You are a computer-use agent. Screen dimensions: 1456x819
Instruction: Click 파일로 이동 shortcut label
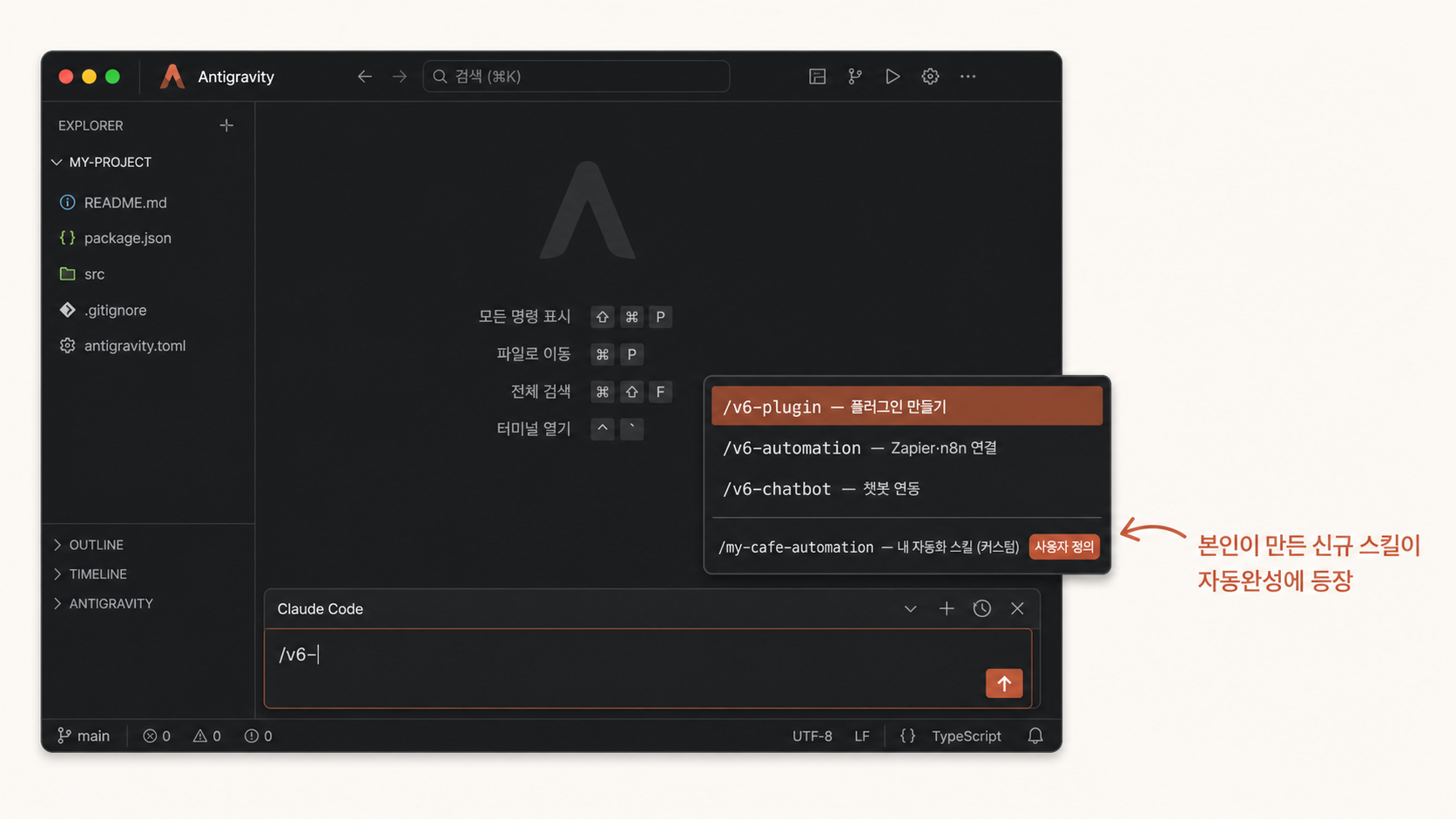pyautogui.click(x=533, y=354)
